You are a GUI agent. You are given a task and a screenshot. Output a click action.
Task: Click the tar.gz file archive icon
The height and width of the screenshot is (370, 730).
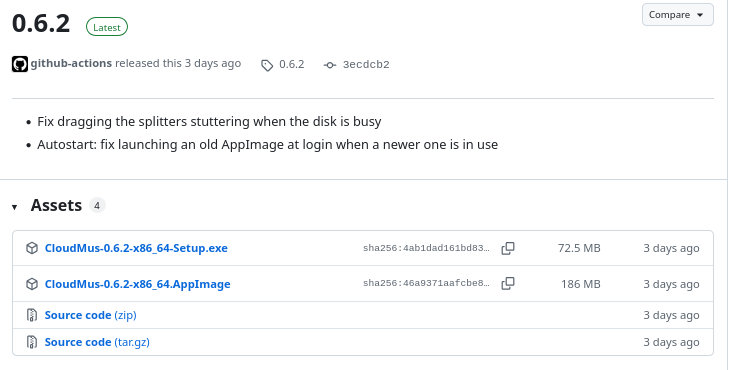[32, 342]
